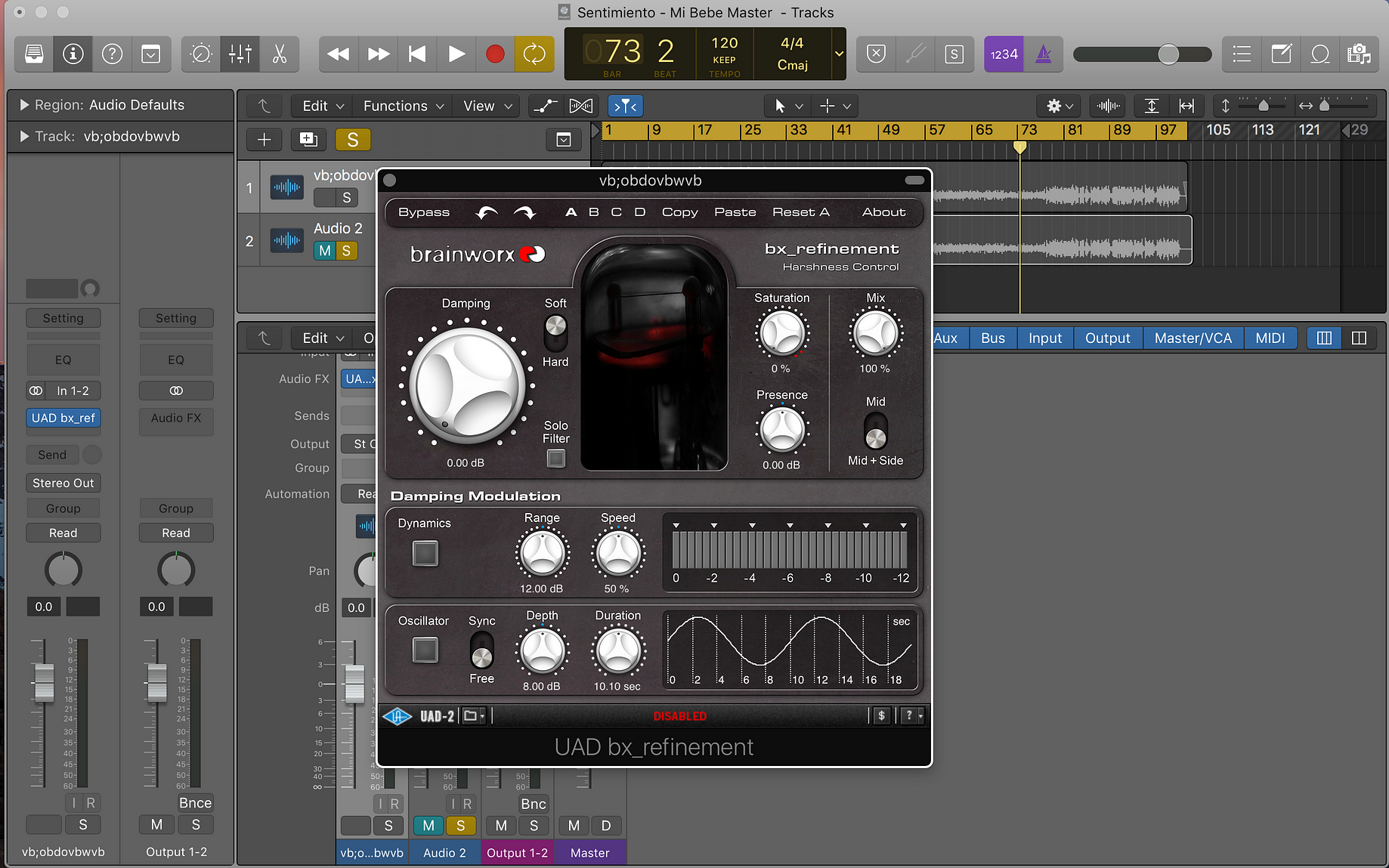Screen dimensions: 1389x868
Task: Click the Fast Forward transport button
Action: click(378, 54)
